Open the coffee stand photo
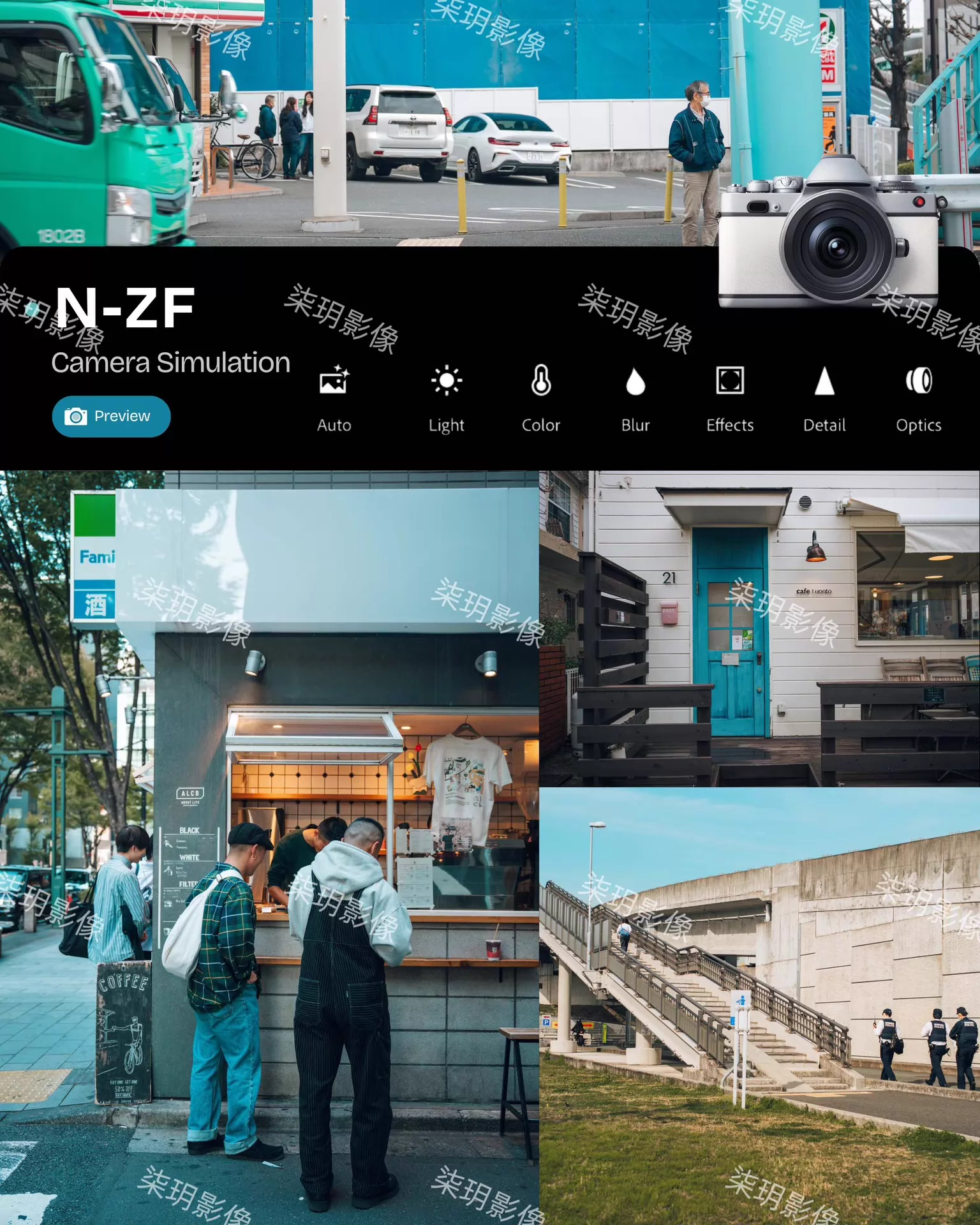 pos(269,847)
